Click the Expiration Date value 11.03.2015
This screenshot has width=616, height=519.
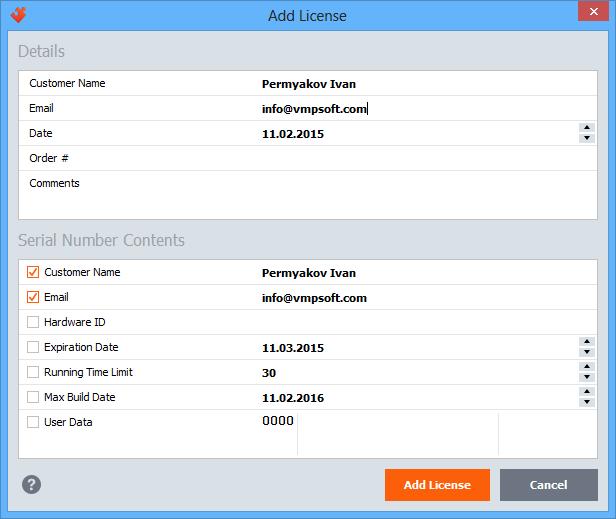293,348
